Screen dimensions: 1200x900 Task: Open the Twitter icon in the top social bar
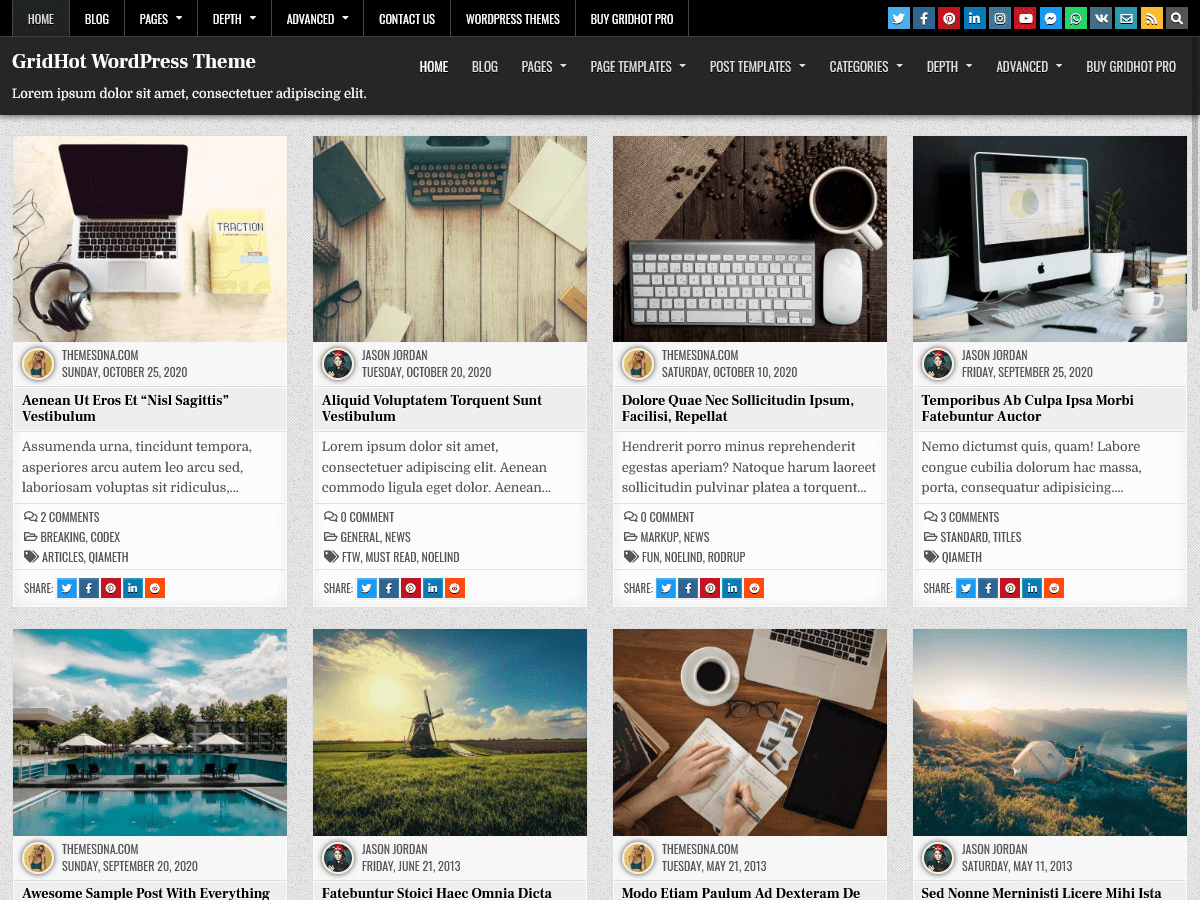coord(898,17)
